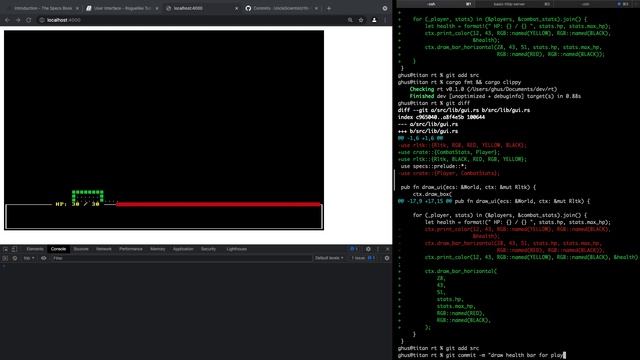This screenshot has width=640, height=360.
Task: Bookmark this page with the star icon
Action: click(x=361, y=20)
